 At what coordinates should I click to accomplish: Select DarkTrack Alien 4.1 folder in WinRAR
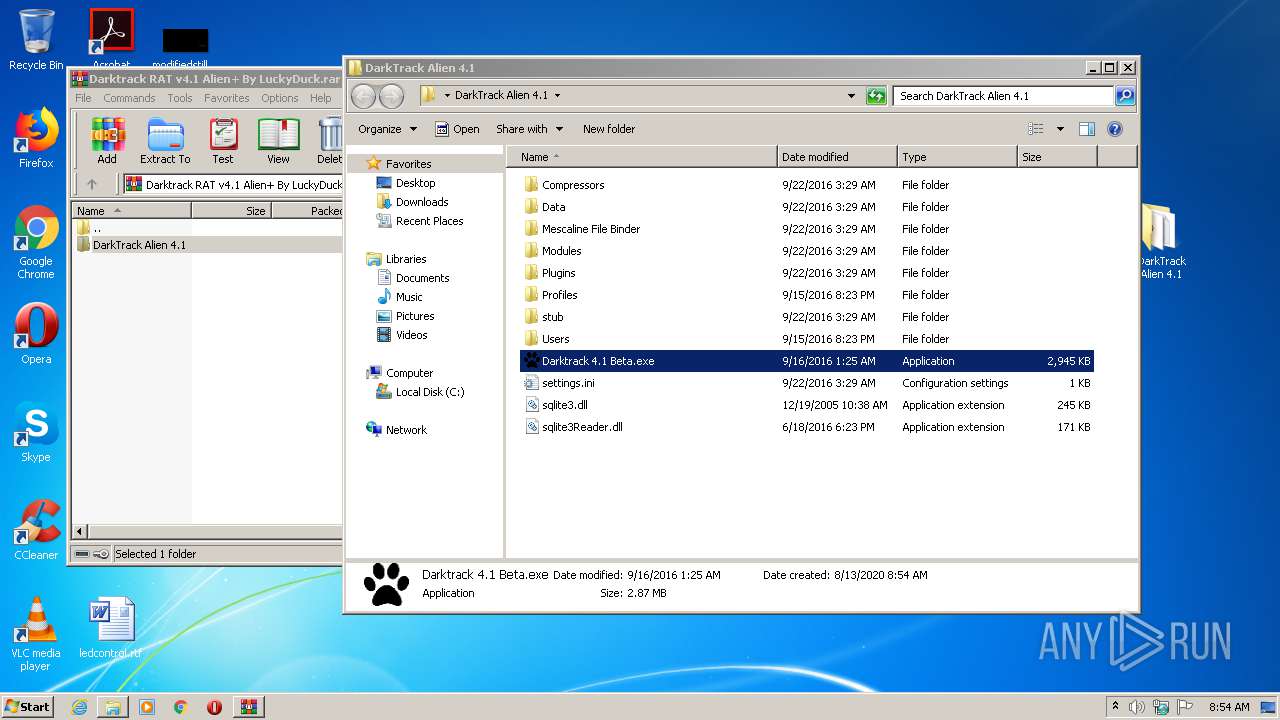click(208, 245)
